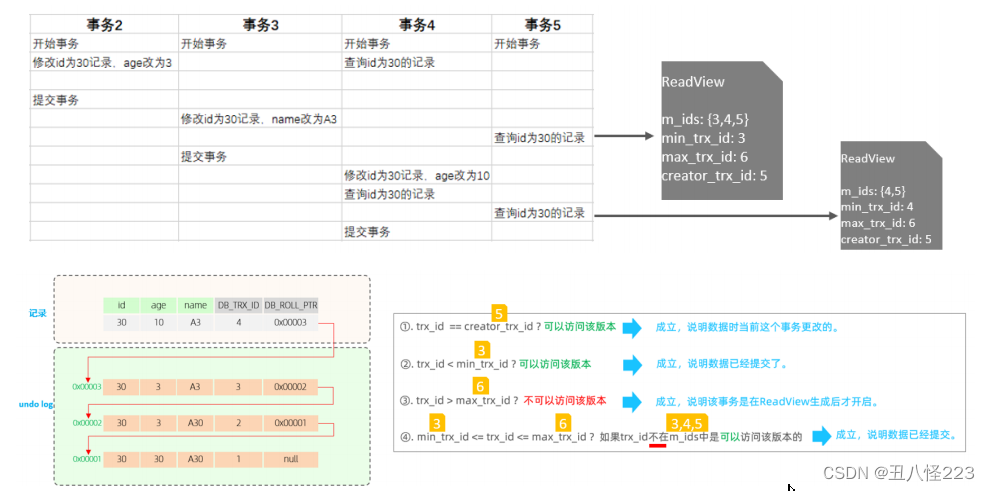990x491 pixels.
Task: Click 提交事务 in the 事务4 column
Action: tap(367, 232)
